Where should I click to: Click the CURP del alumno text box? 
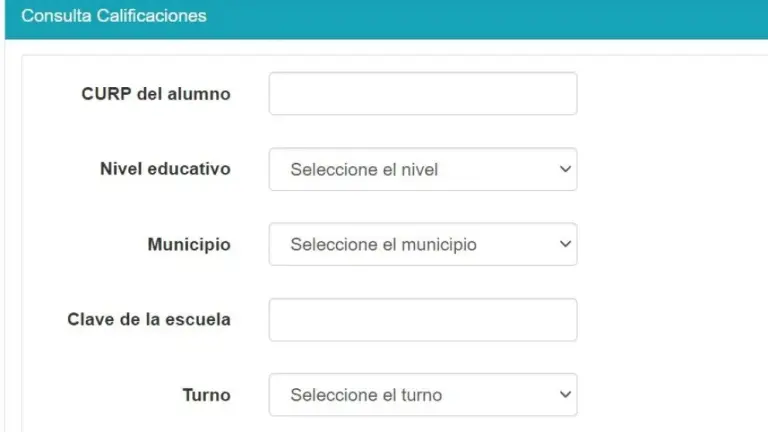click(x=423, y=94)
